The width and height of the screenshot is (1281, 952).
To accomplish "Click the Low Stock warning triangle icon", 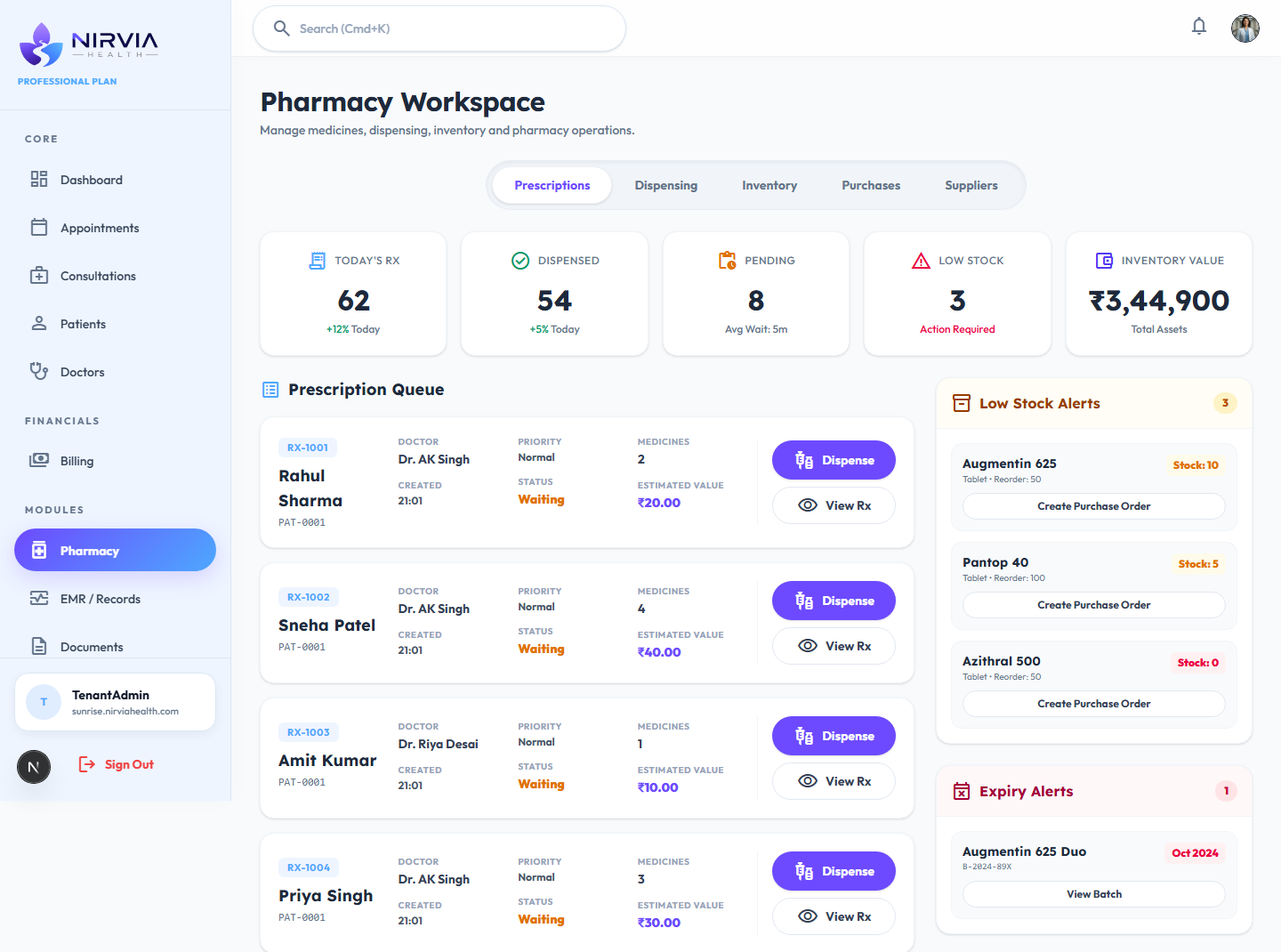I will tap(921, 261).
